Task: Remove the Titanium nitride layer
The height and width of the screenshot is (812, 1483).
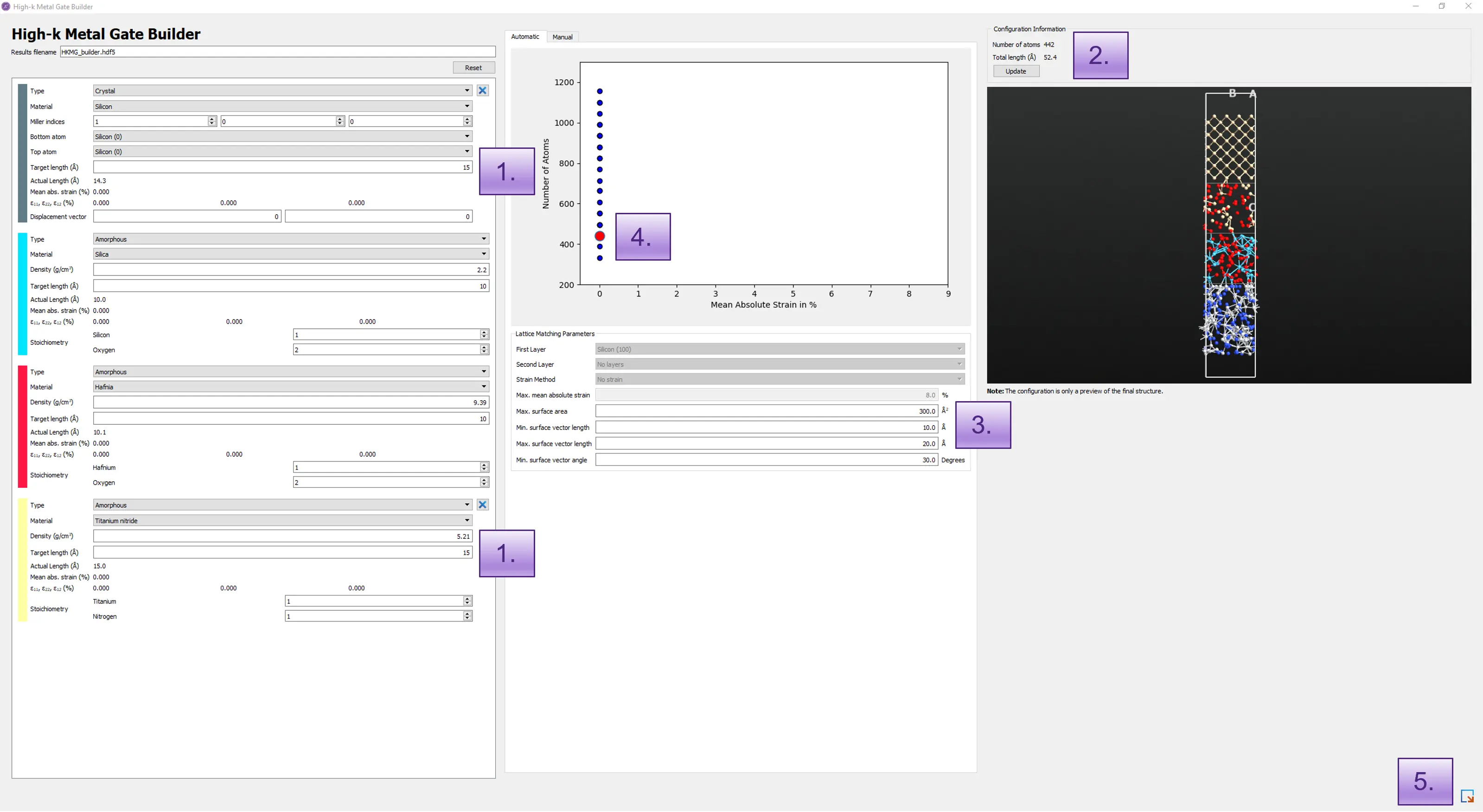Action: (482, 505)
